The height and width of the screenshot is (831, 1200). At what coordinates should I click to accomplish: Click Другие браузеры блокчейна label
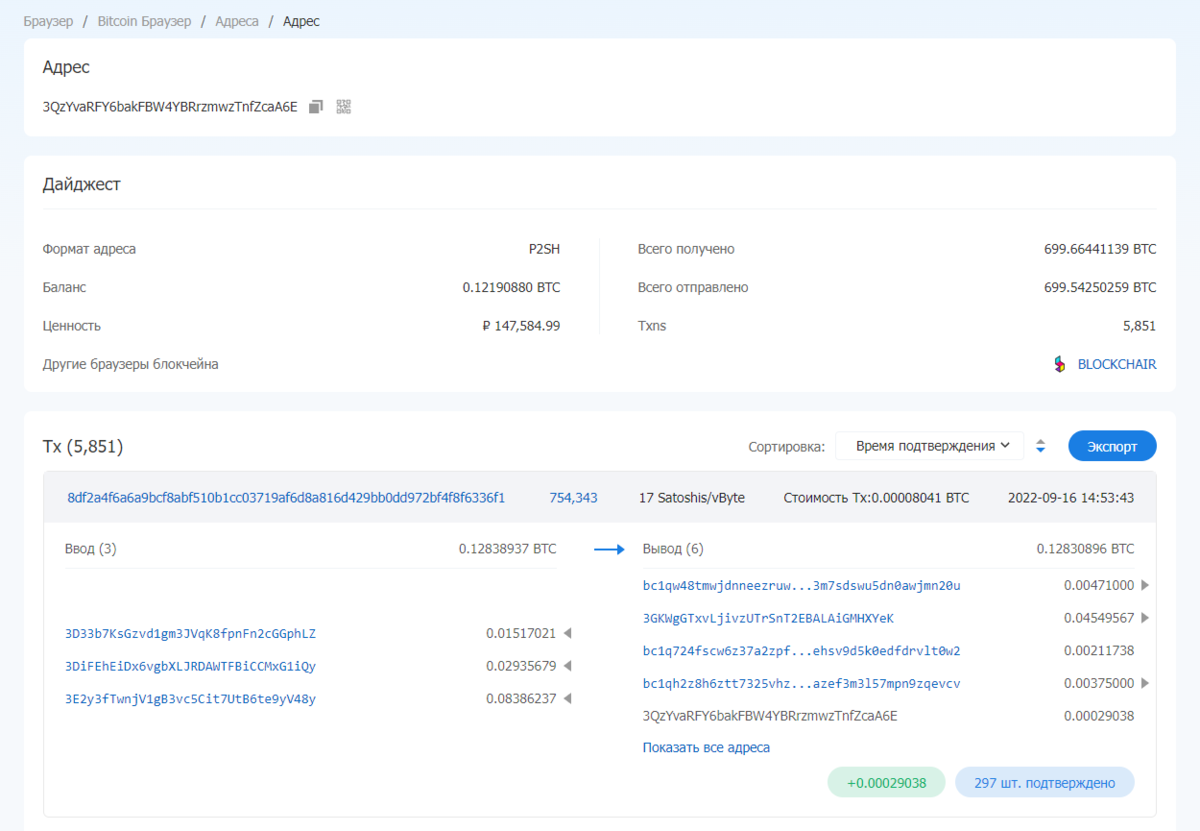coord(130,365)
